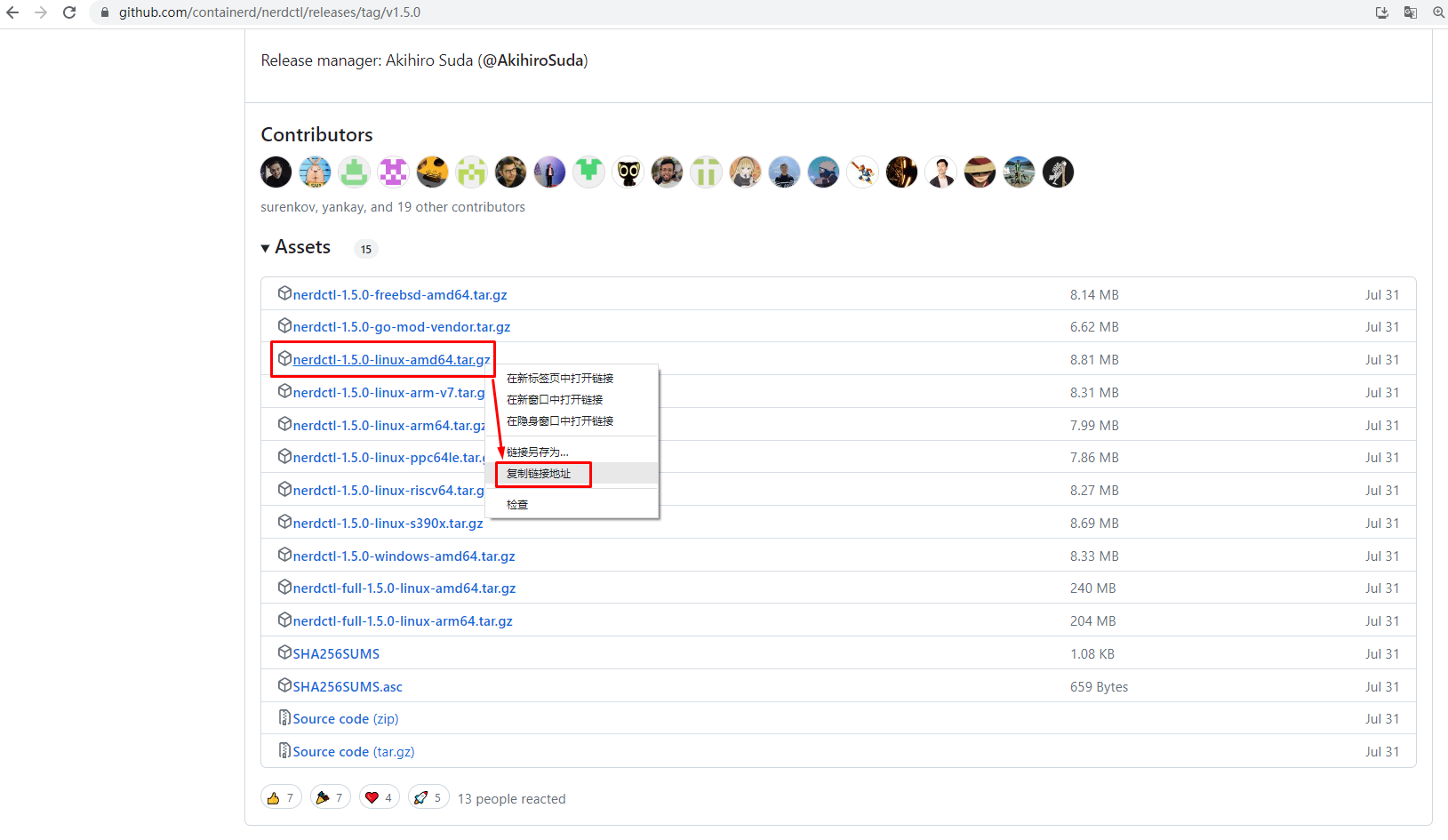Open the SHA256SUMS.asc file
This screenshot has width=1448, height=840.
(x=348, y=687)
